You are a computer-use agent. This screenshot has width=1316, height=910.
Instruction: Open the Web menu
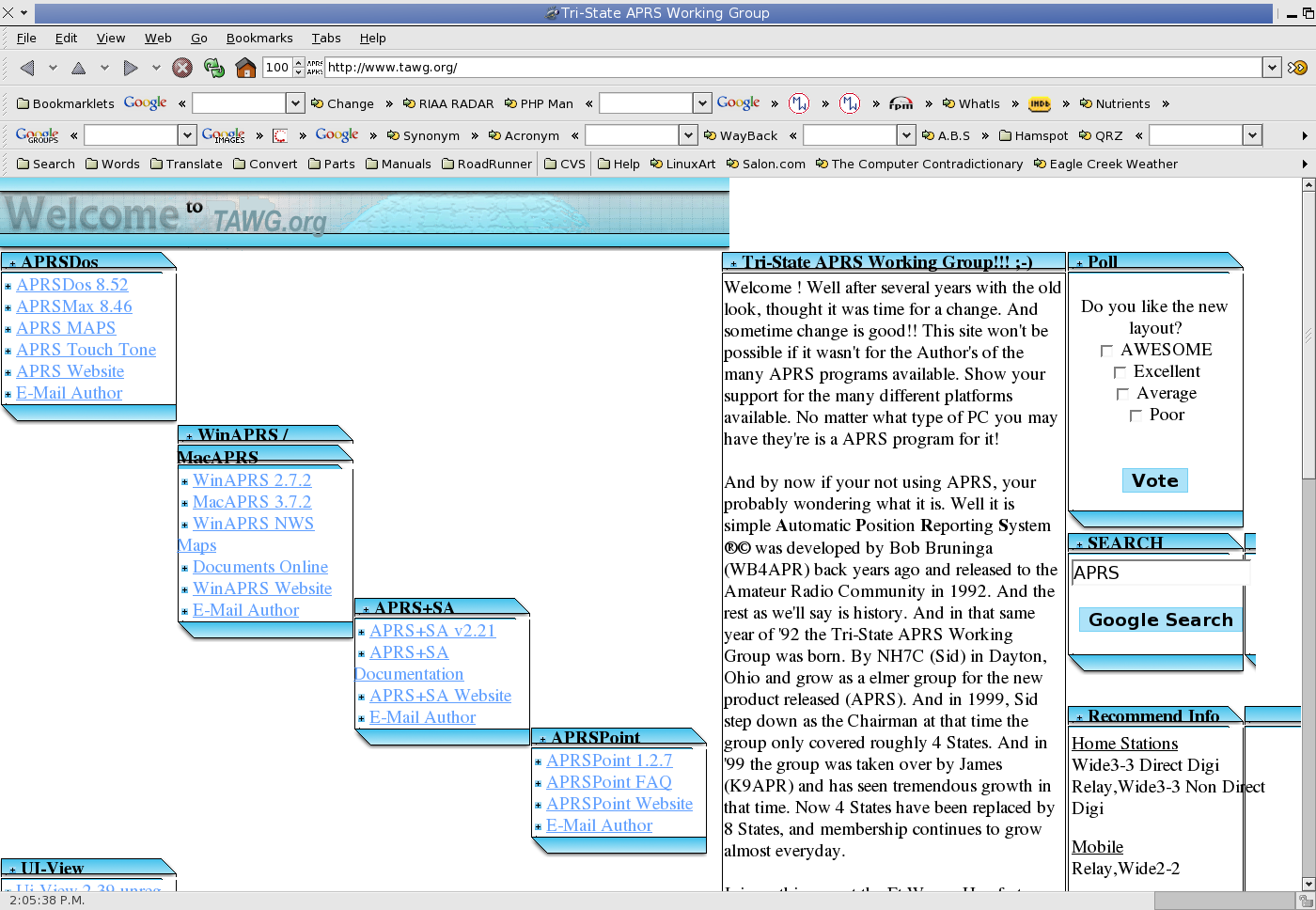pyautogui.click(x=158, y=39)
